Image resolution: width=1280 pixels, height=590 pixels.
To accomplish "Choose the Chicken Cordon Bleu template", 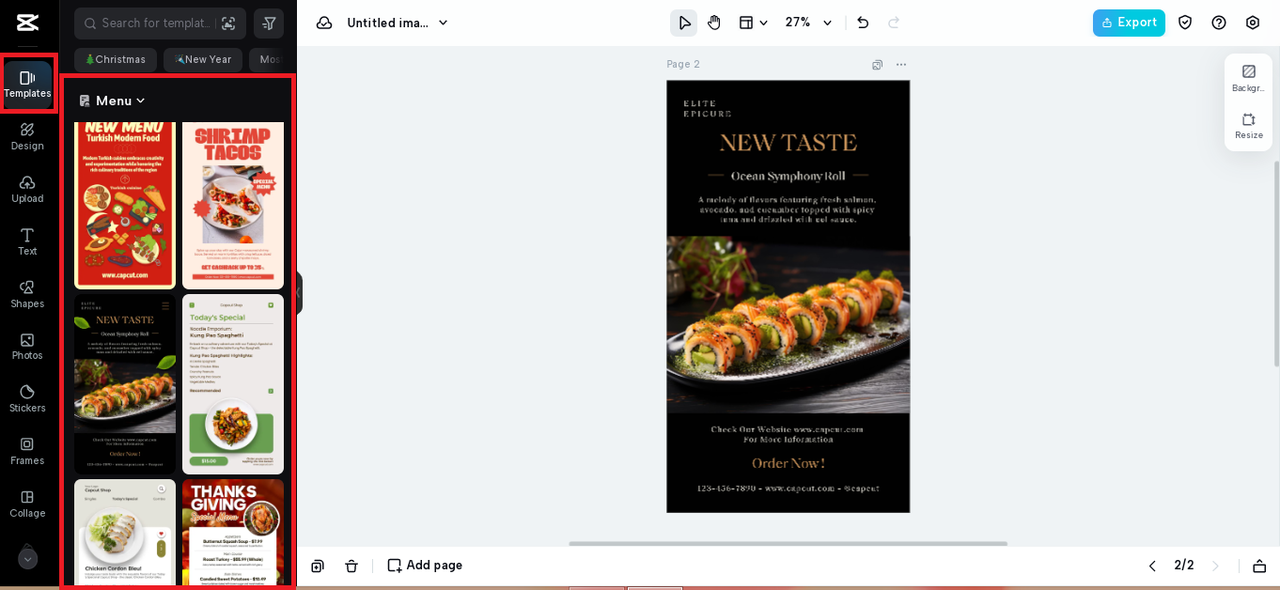I will [x=125, y=532].
